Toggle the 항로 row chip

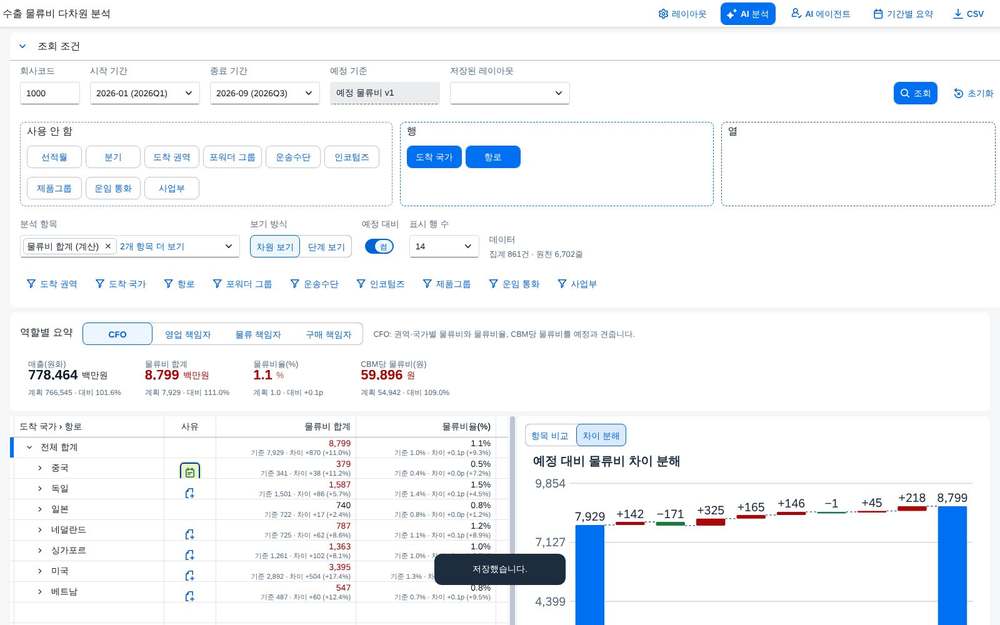[493, 157]
